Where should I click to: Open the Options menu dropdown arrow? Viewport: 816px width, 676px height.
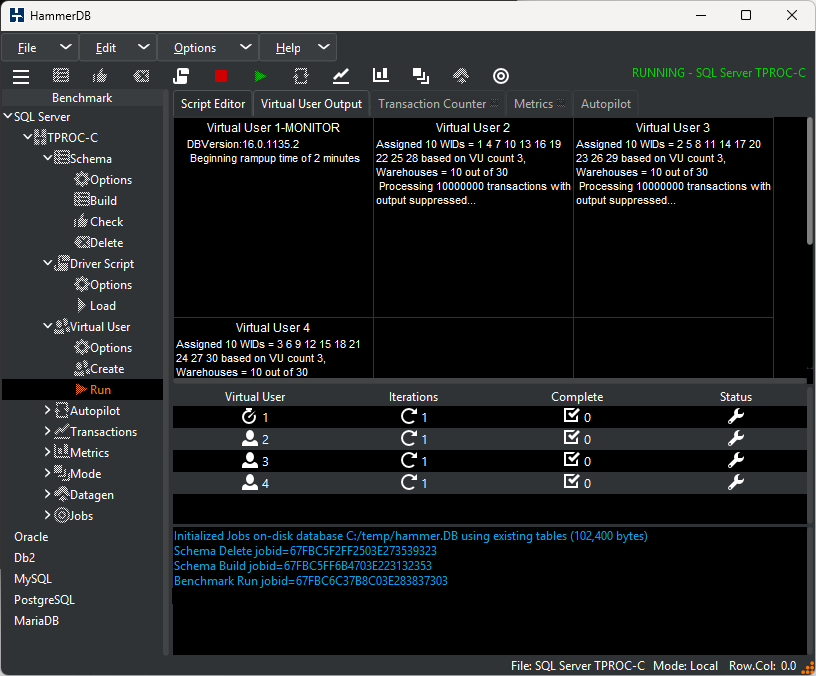246,47
